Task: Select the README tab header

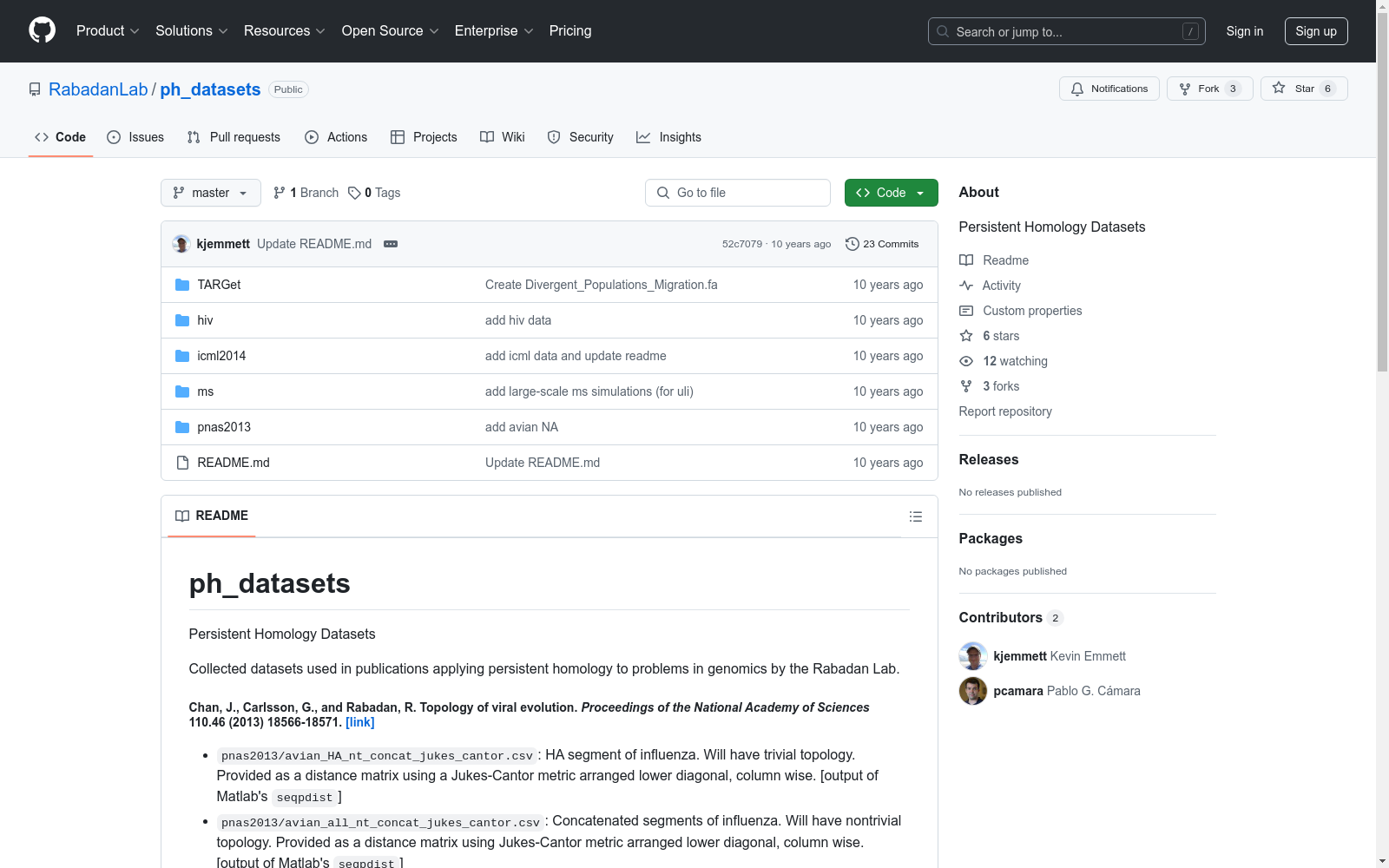Action: tap(212, 516)
